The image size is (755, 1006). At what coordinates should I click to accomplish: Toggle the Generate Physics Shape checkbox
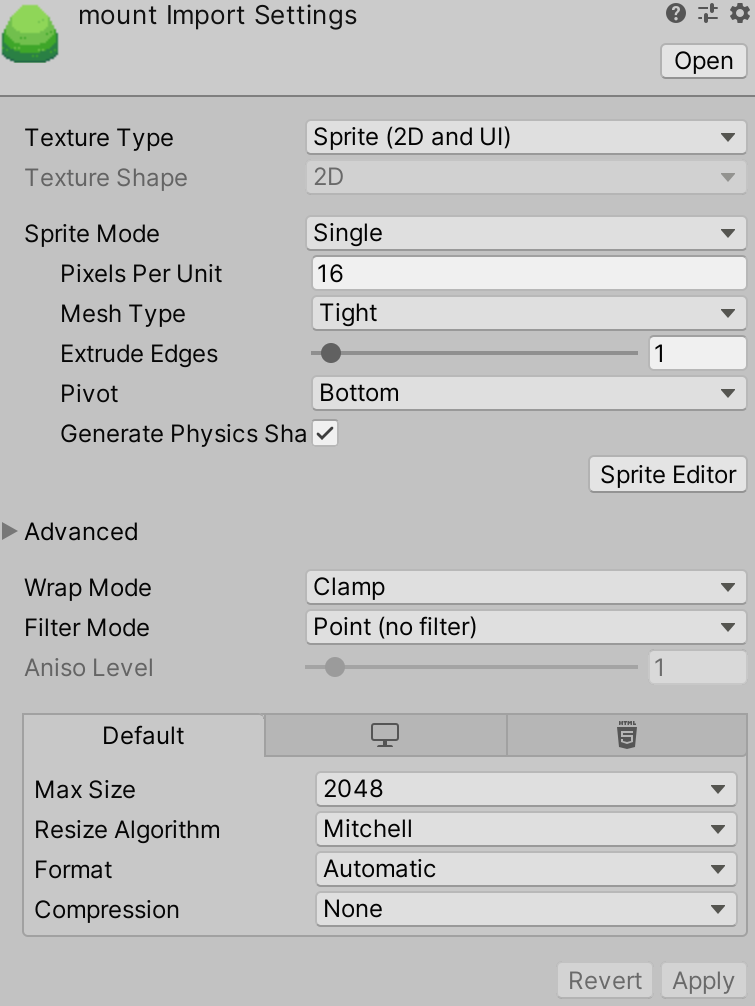(325, 434)
